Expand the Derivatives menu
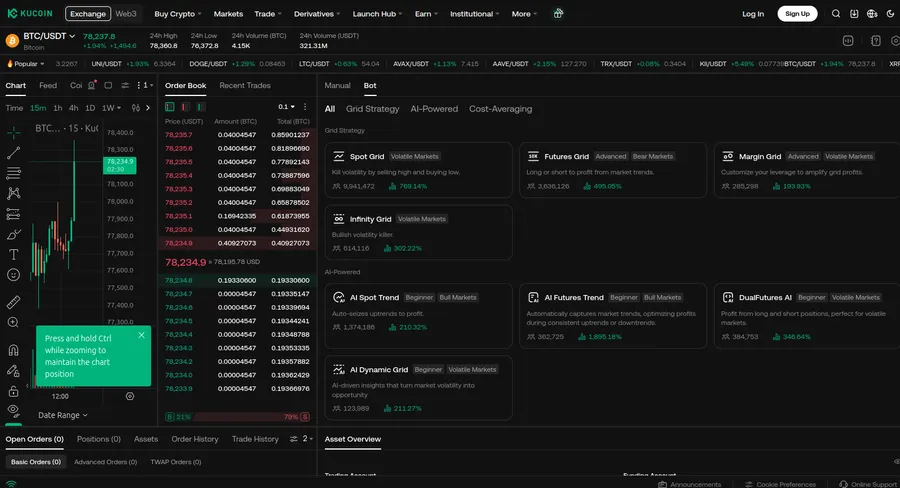This screenshot has height=488, width=900. coord(317,14)
